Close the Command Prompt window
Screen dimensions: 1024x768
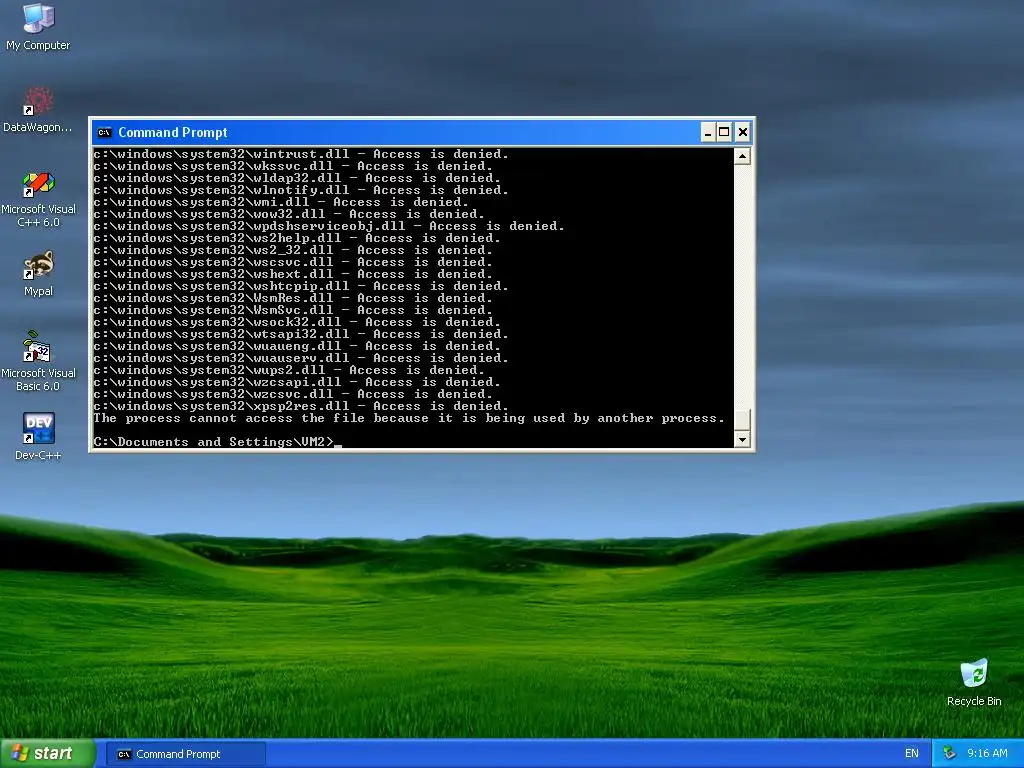pyautogui.click(x=743, y=133)
